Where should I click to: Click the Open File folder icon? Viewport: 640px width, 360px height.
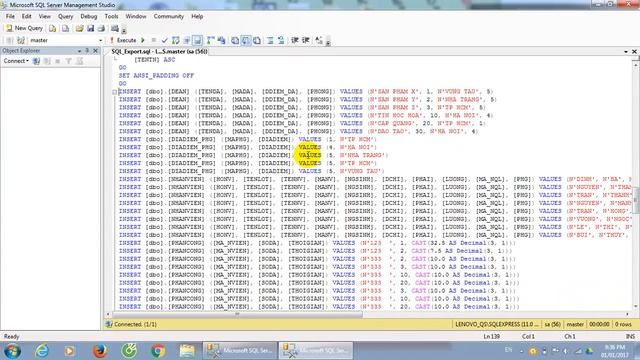[x=79, y=28]
